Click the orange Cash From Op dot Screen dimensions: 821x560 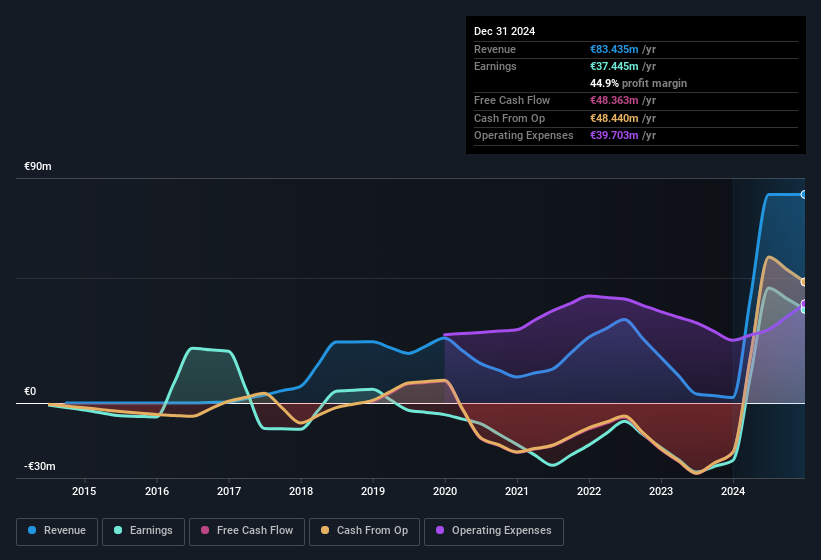coord(326,531)
